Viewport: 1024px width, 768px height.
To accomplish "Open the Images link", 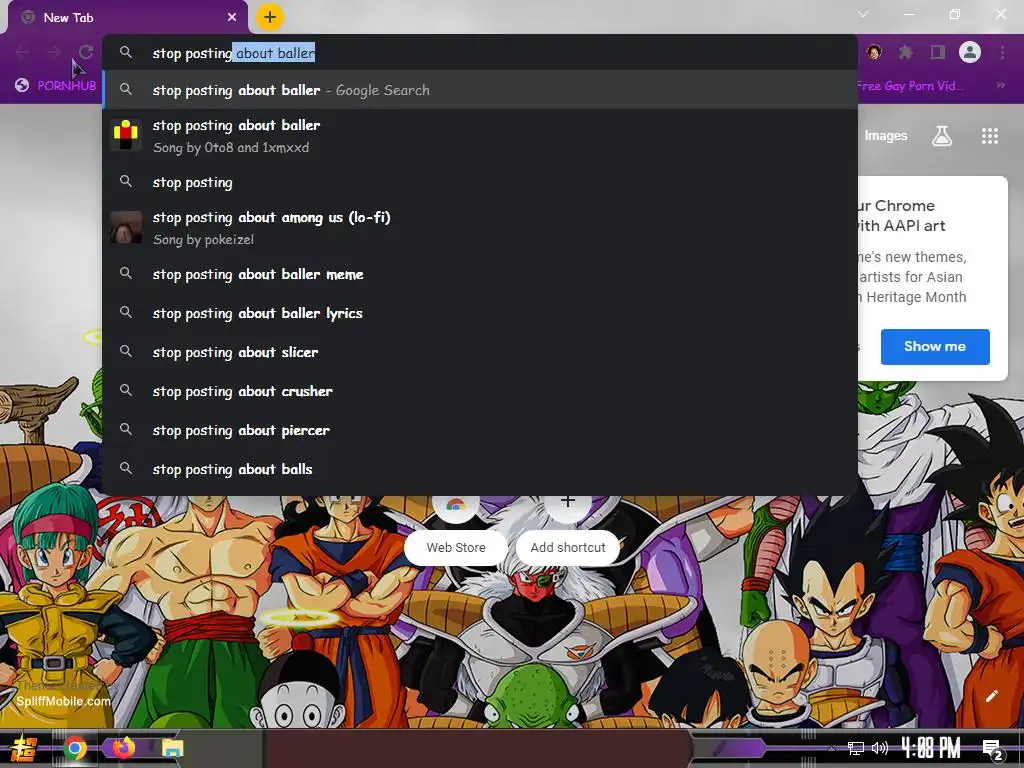I will pyautogui.click(x=886, y=136).
